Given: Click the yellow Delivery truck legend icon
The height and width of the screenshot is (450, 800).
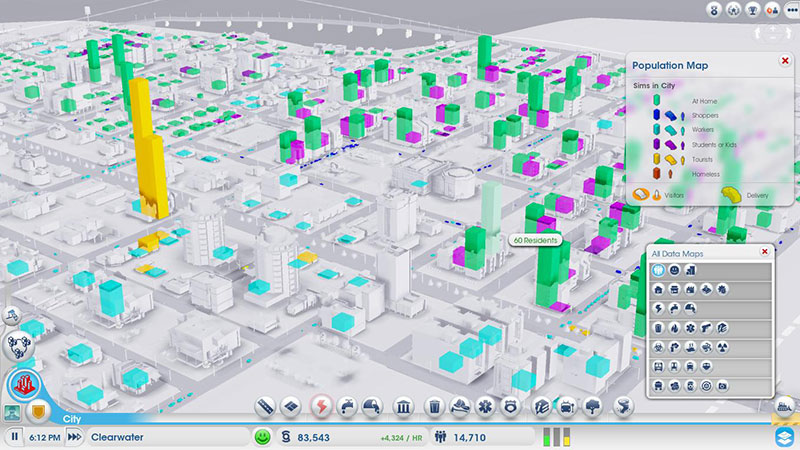Looking at the screenshot, I should tap(731, 194).
